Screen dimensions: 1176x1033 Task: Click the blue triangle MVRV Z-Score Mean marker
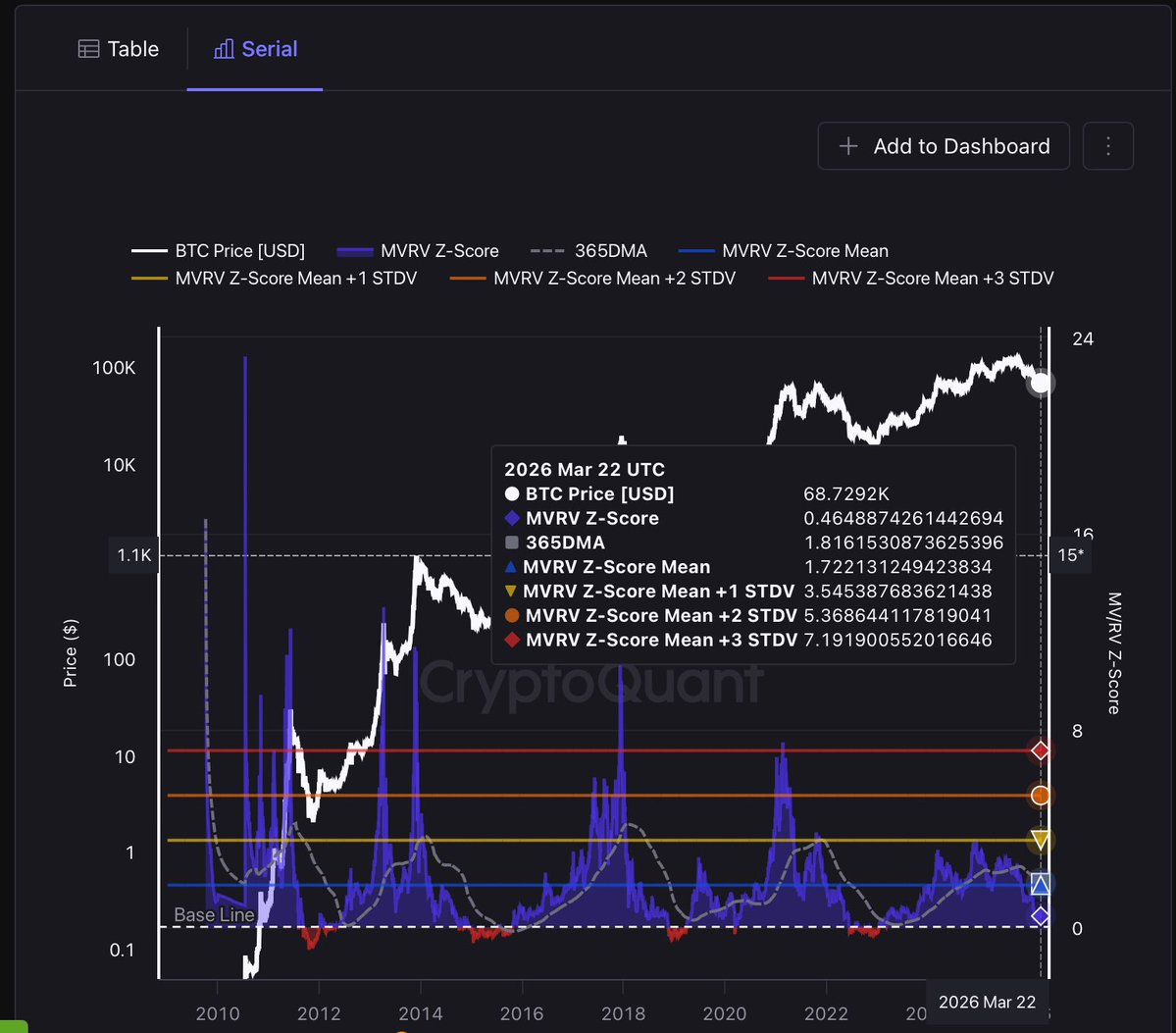pos(1040,883)
